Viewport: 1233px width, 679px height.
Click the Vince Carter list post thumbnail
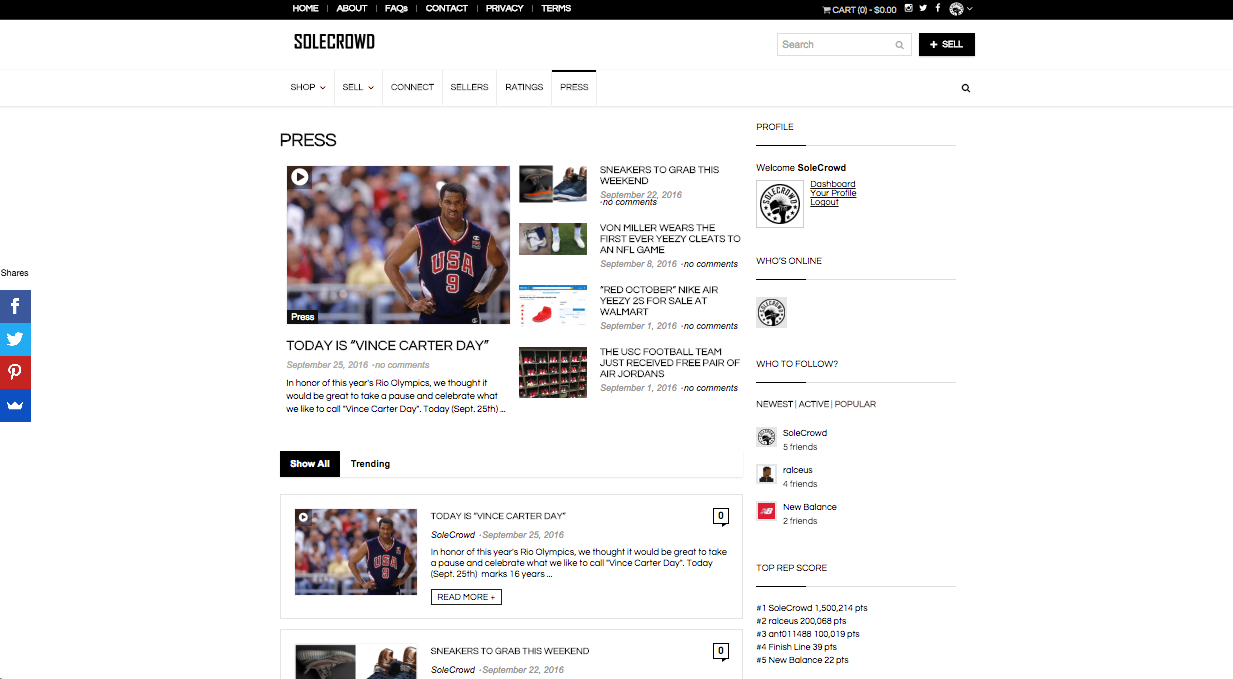(x=356, y=552)
